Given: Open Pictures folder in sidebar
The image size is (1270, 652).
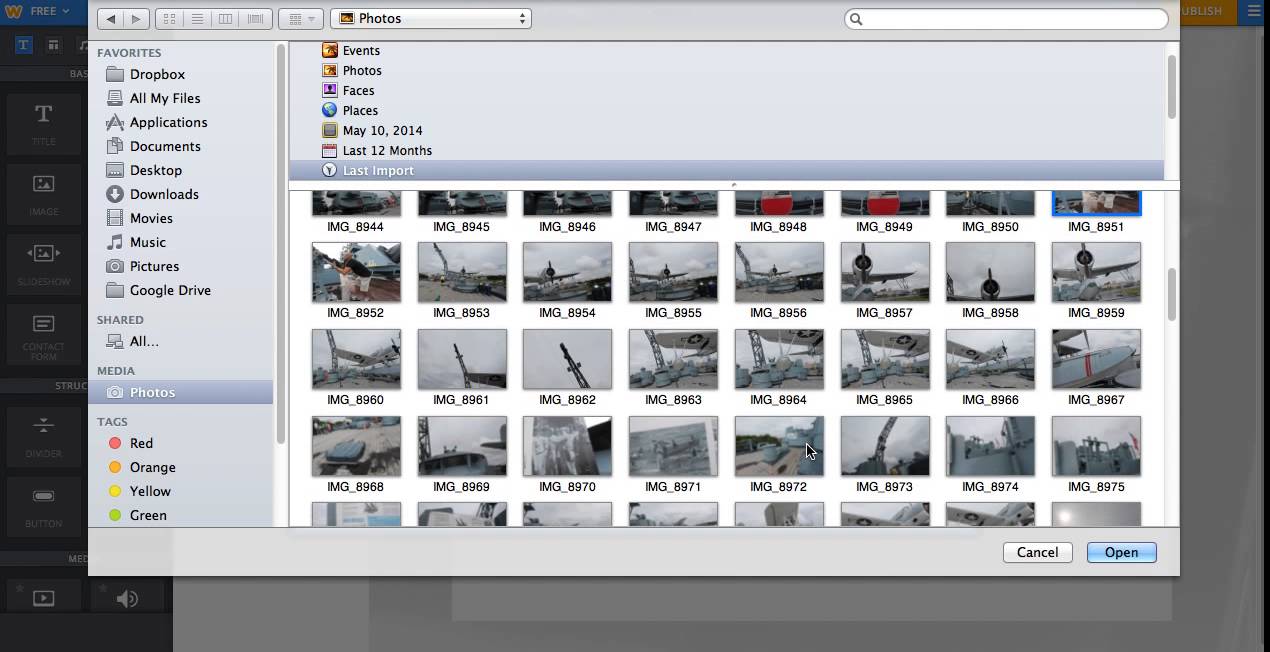Looking at the screenshot, I should coord(154,266).
